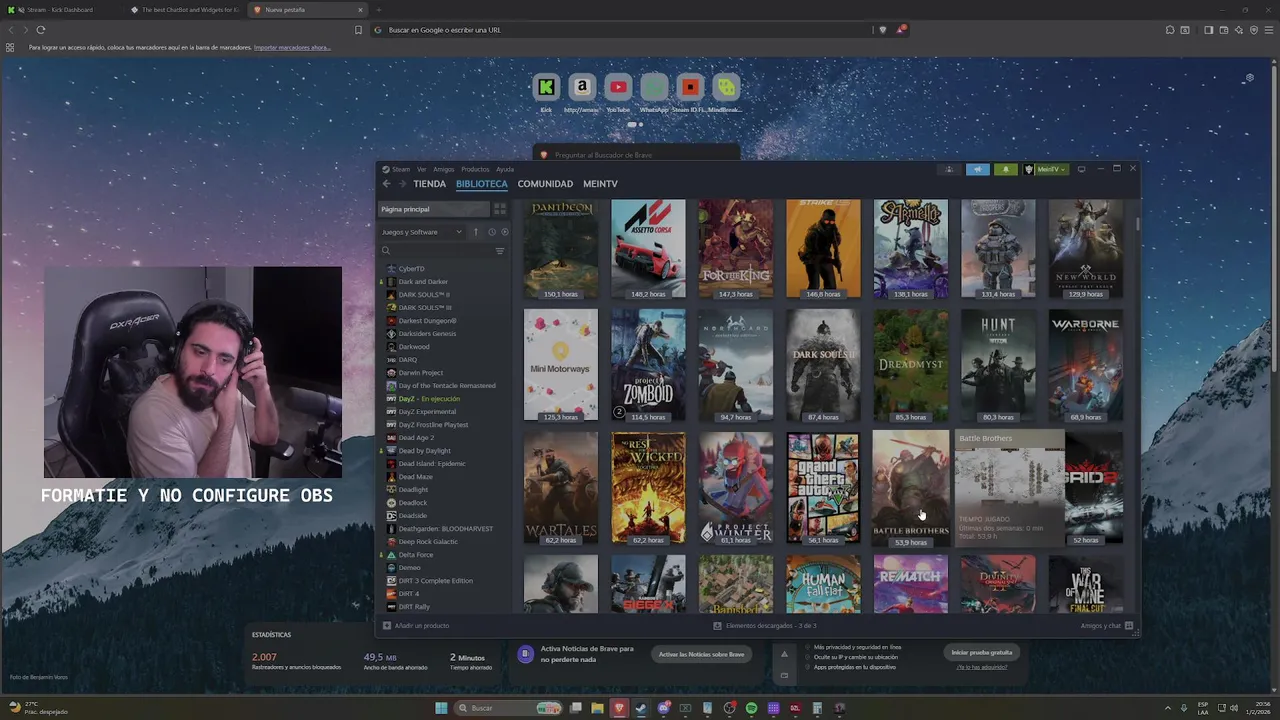Open the Amigos menu in Steam
Viewport: 1280px width, 720px height.
click(x=444, y=169)
